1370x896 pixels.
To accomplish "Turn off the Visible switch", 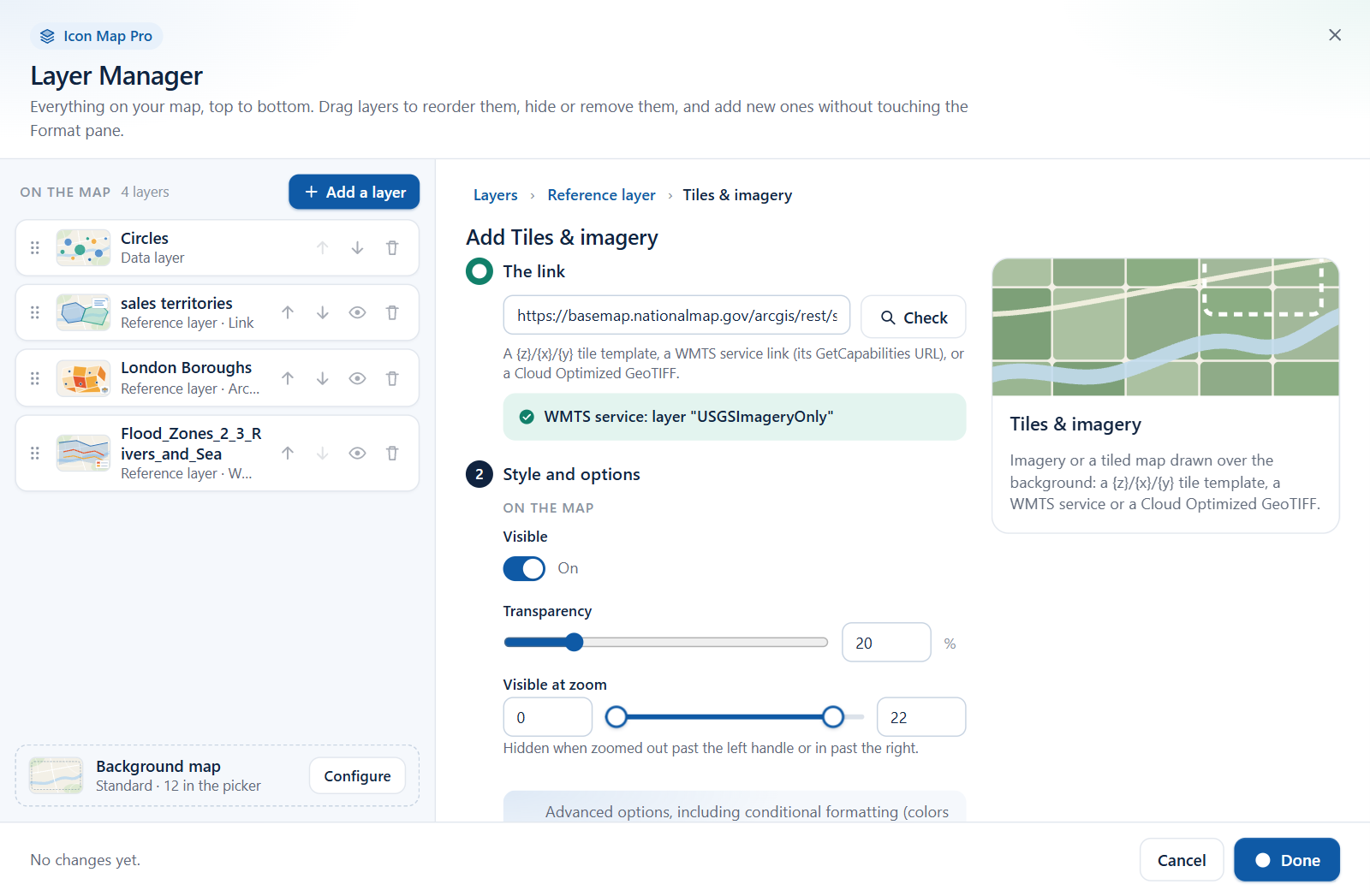I will [x=524, y=568].
